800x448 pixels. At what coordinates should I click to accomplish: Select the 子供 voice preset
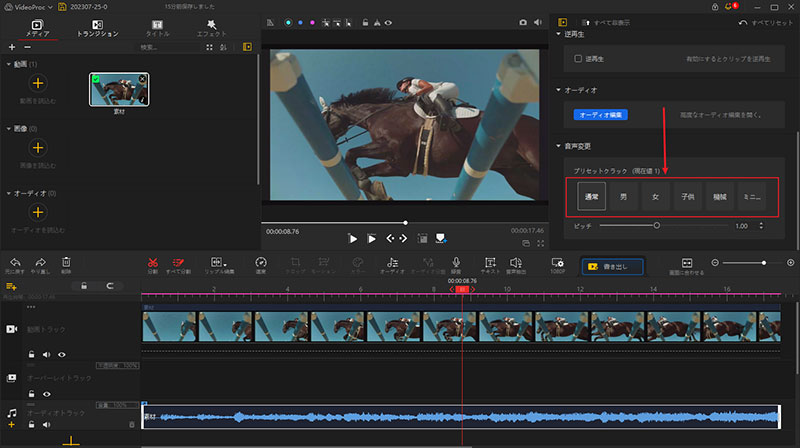tap(688, 196)
